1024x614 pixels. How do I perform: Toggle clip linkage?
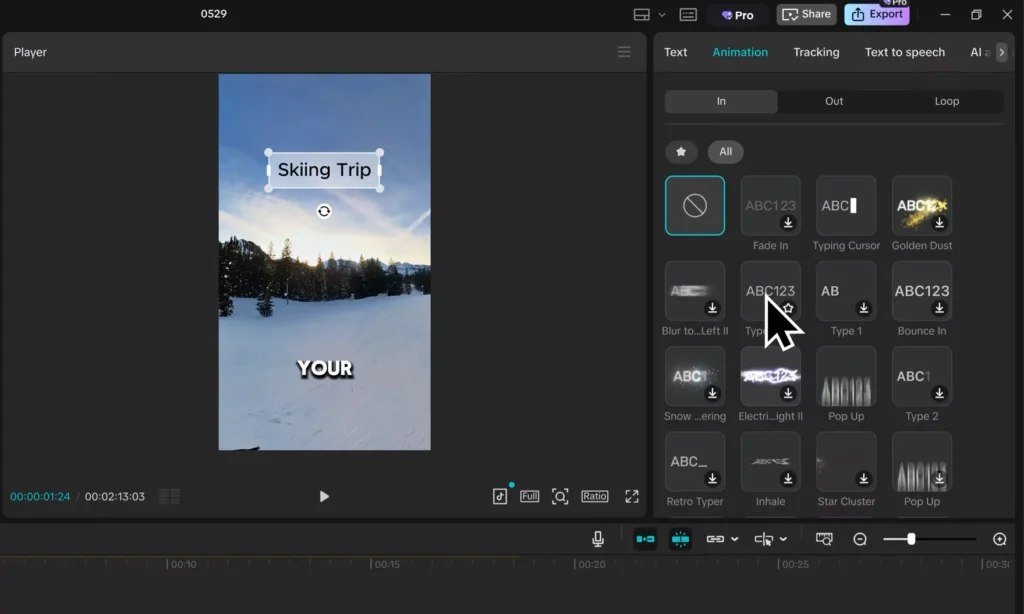(715, 539)
